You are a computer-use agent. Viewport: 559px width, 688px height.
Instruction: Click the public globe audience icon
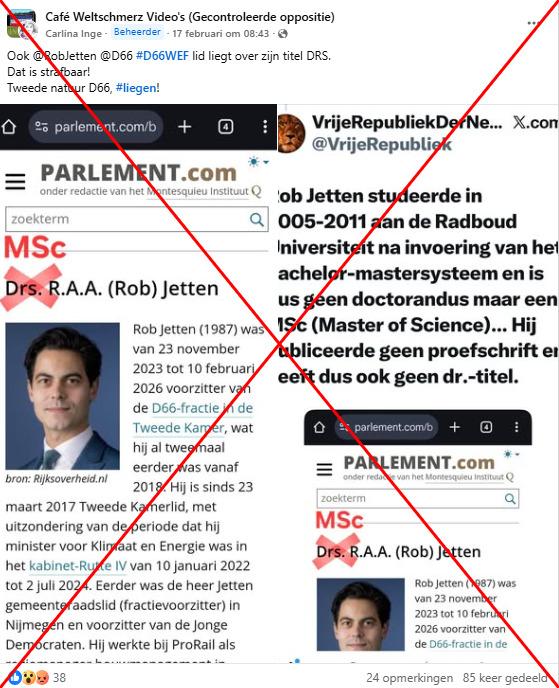pyautogui.click(x=283, y=34)
